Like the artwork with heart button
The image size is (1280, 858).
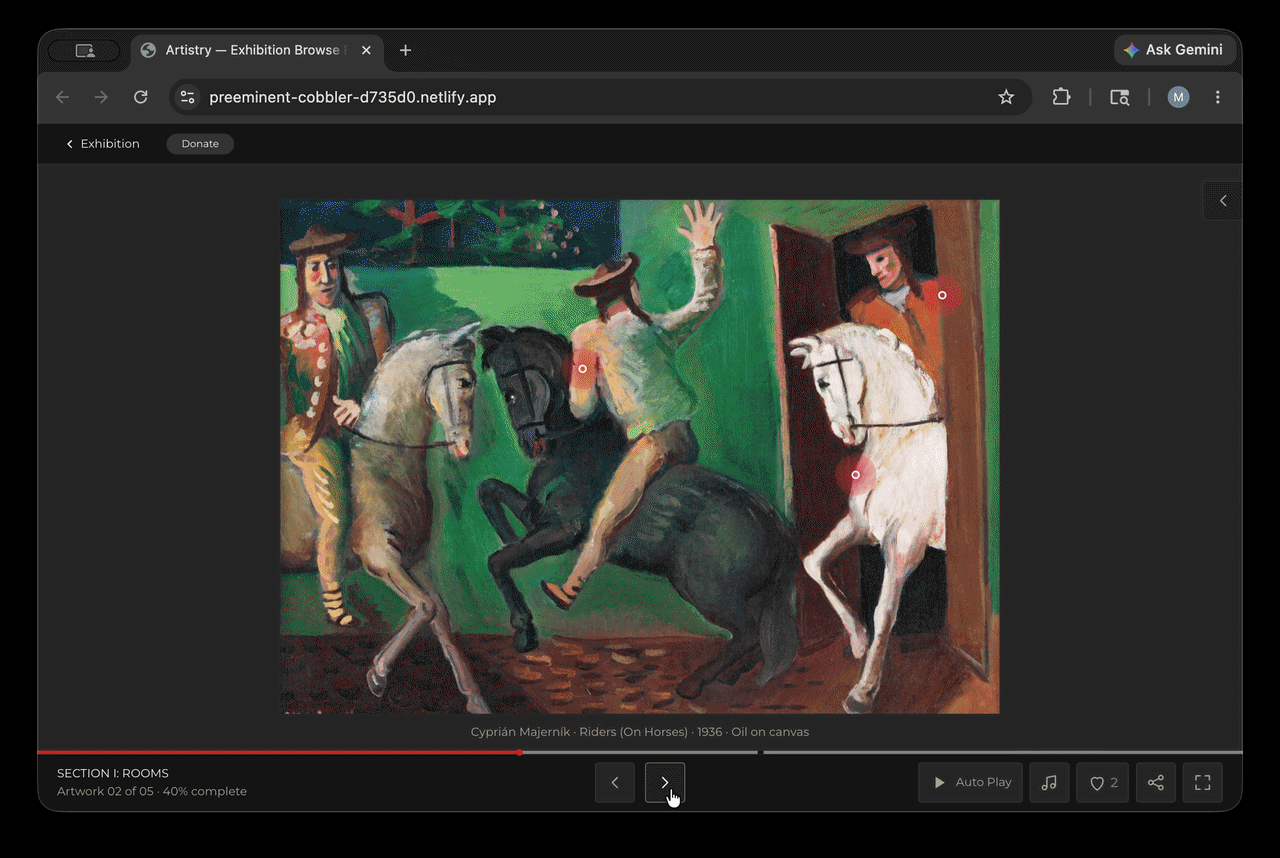(x=1103, y=782)
